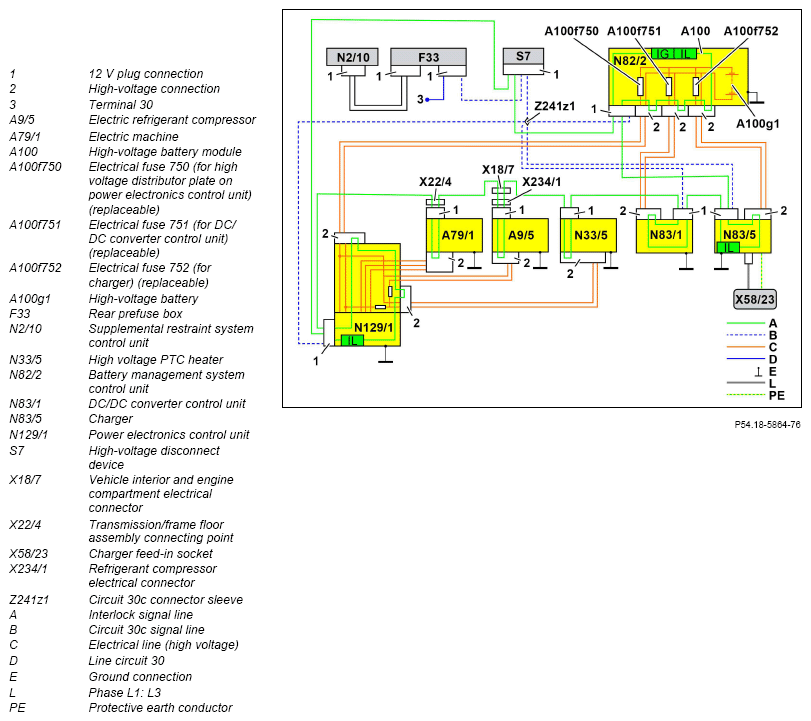Screen dimensions: 811x721
Task: Click the S7 high-voltage disconnect device
Action: [x=523, y=56]
